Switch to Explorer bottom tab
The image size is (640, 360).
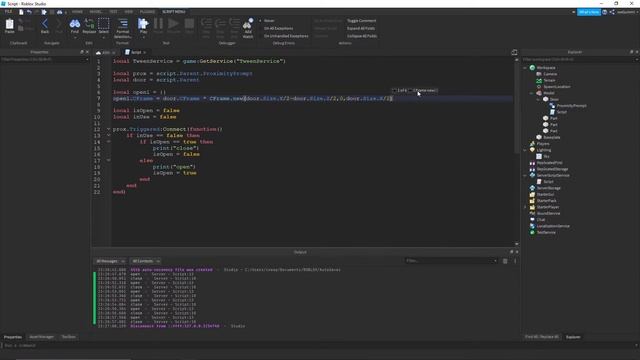tap(573, 337)
